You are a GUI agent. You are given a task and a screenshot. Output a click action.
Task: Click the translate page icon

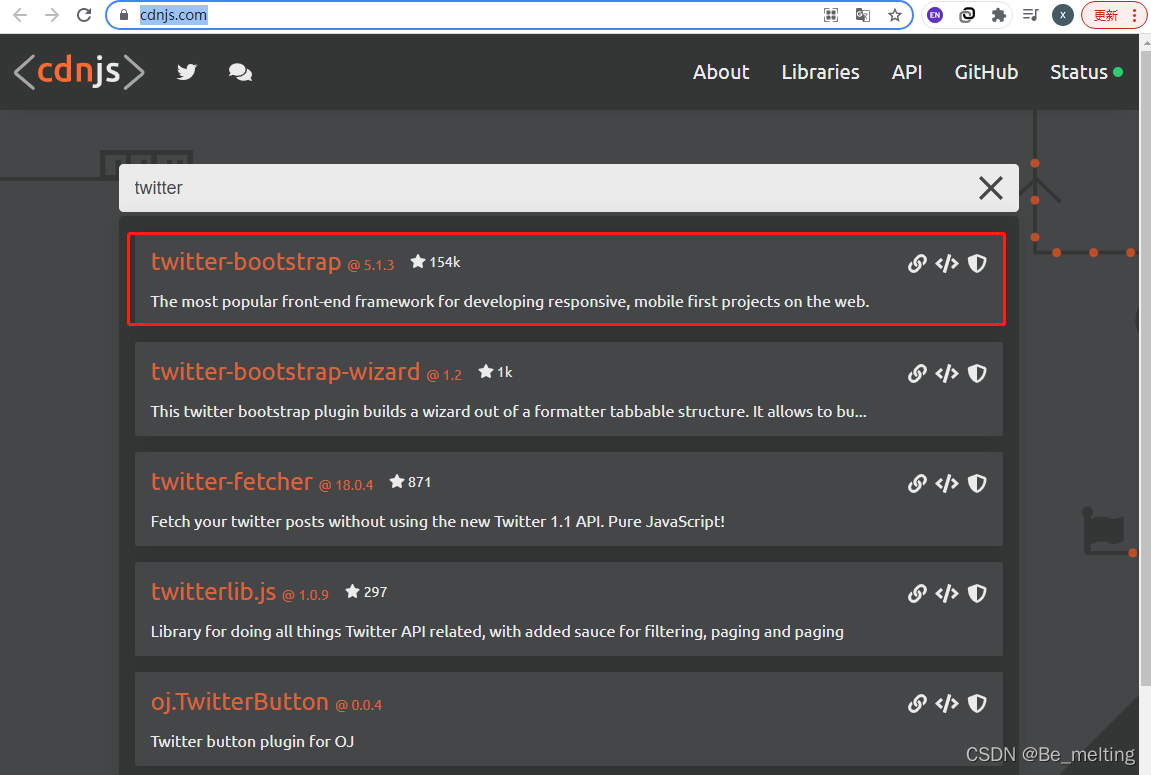863,15
